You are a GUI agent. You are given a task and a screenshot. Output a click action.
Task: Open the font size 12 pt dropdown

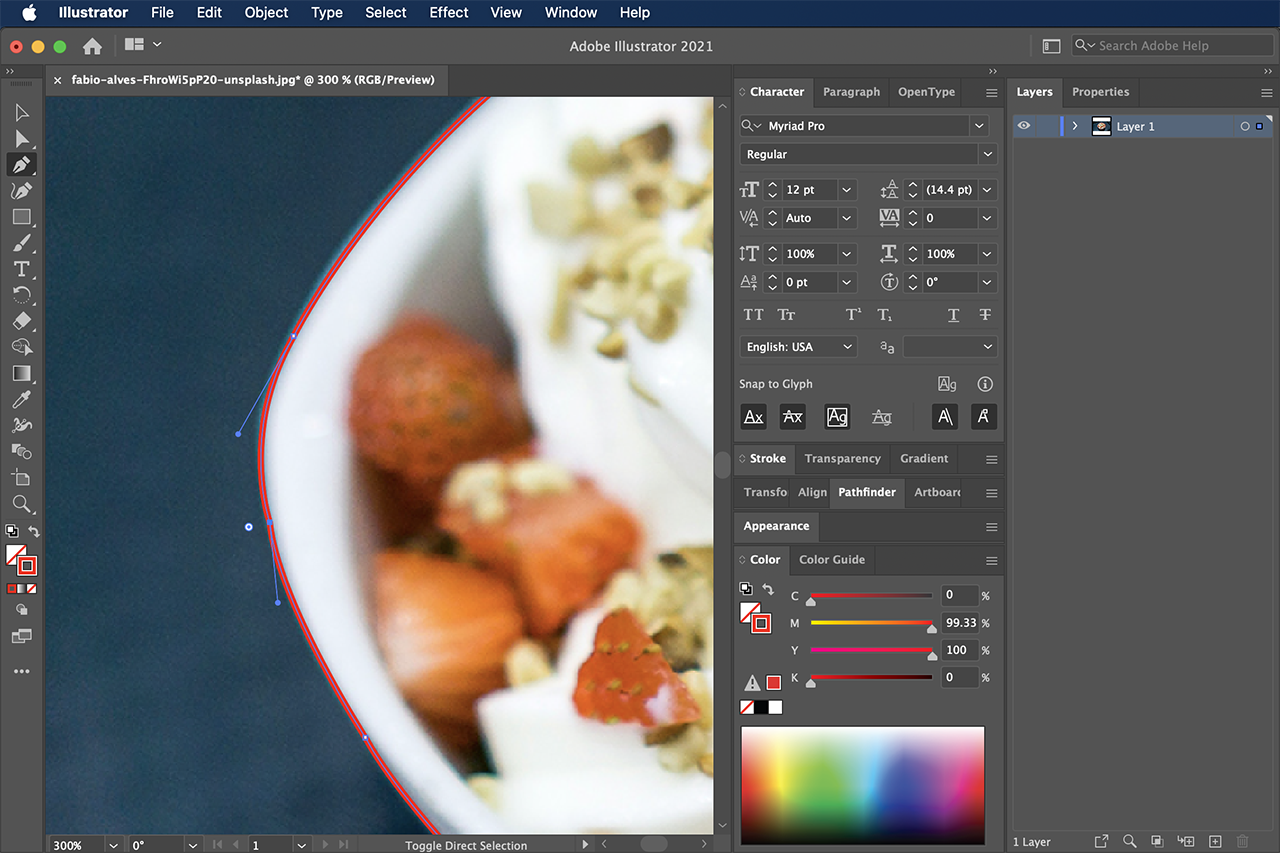tap(847, 190)
